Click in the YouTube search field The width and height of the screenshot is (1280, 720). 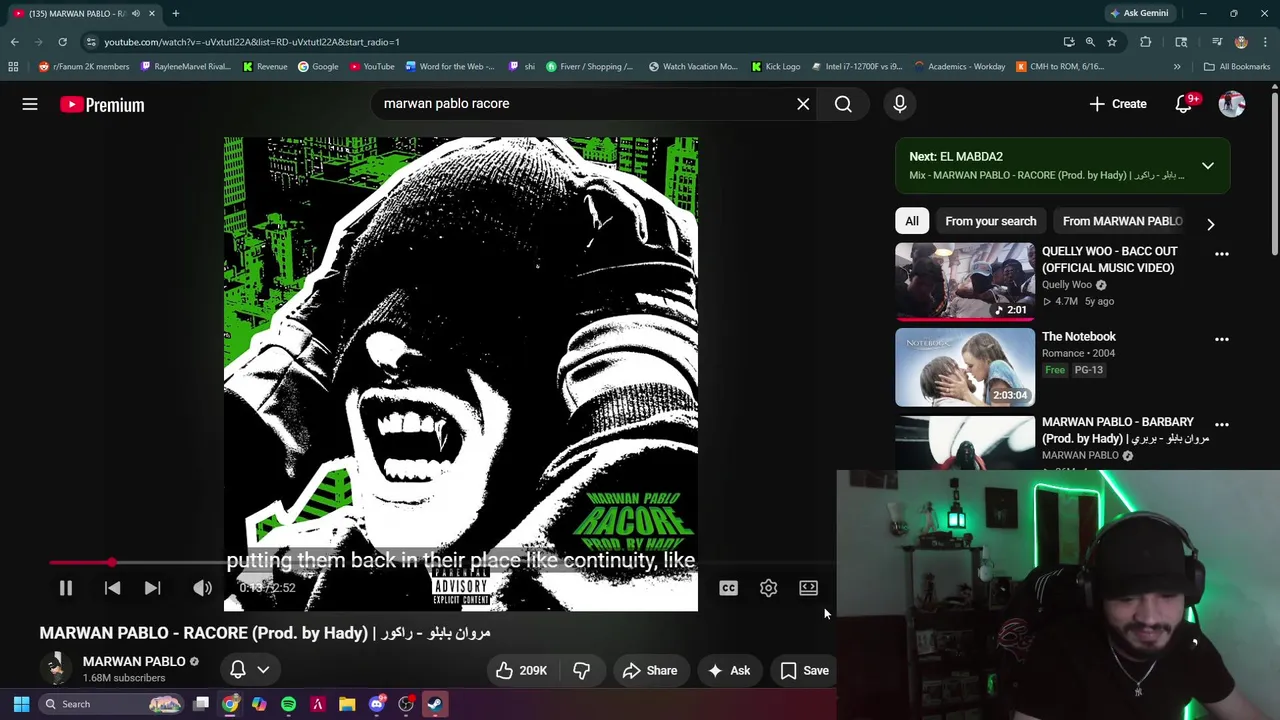(x=585, y=104)
